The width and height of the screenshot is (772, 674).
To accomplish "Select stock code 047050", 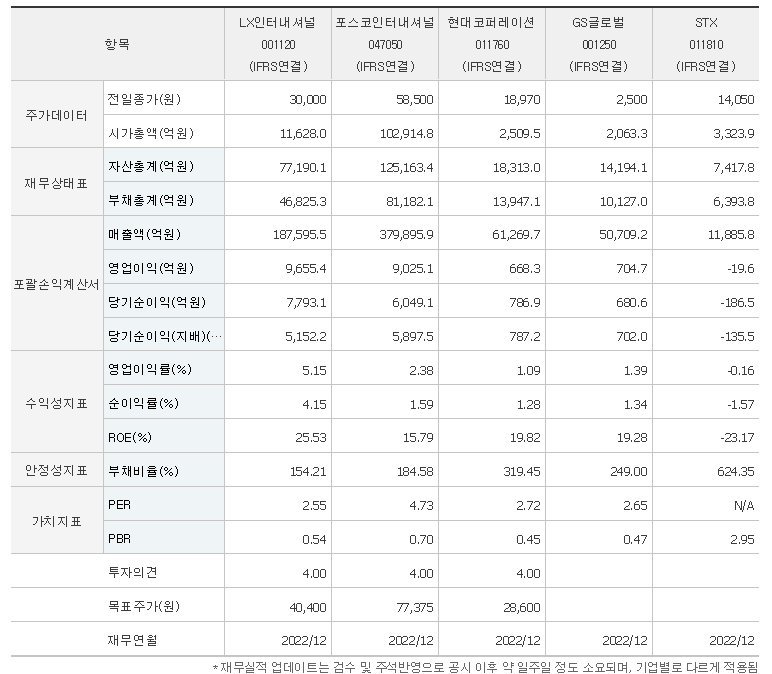I will click(x=385, y=45).
